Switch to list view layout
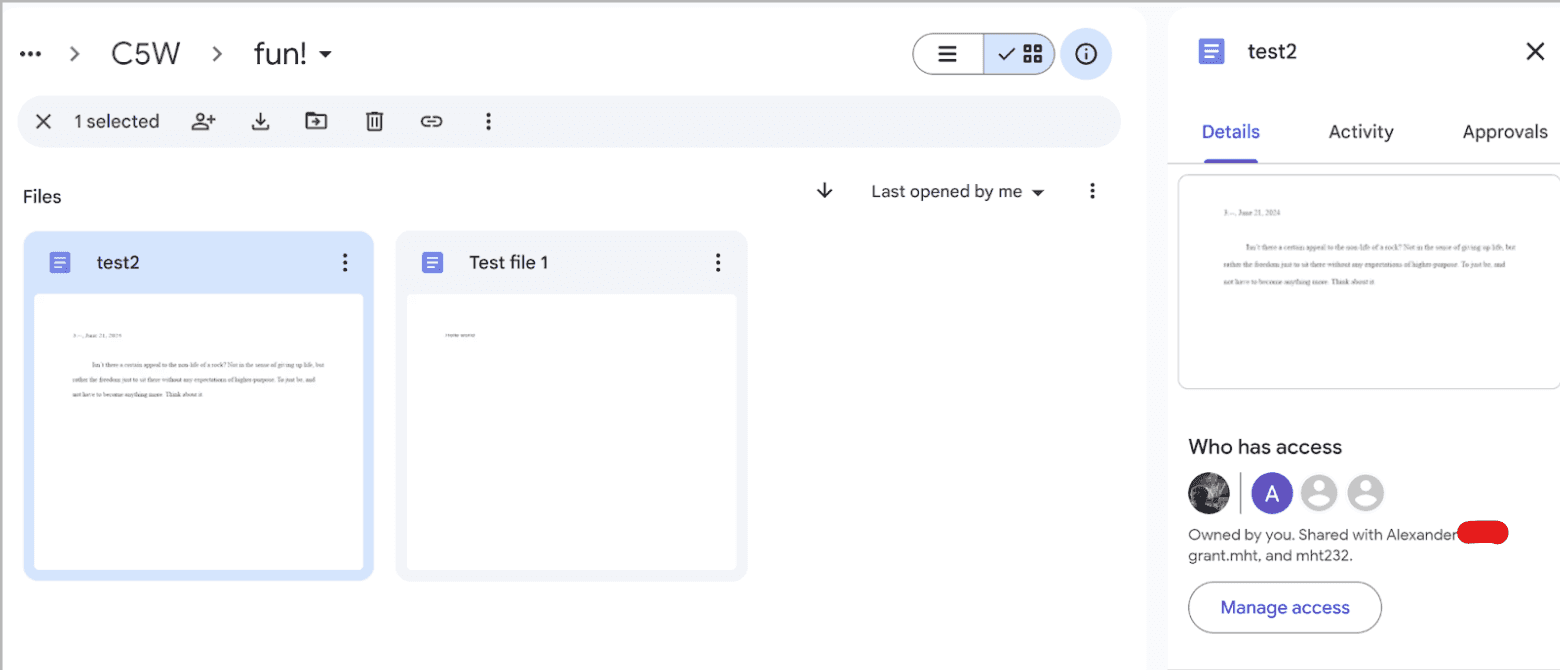This screenshot has height=670, width=1560. (x=947, y=53)
